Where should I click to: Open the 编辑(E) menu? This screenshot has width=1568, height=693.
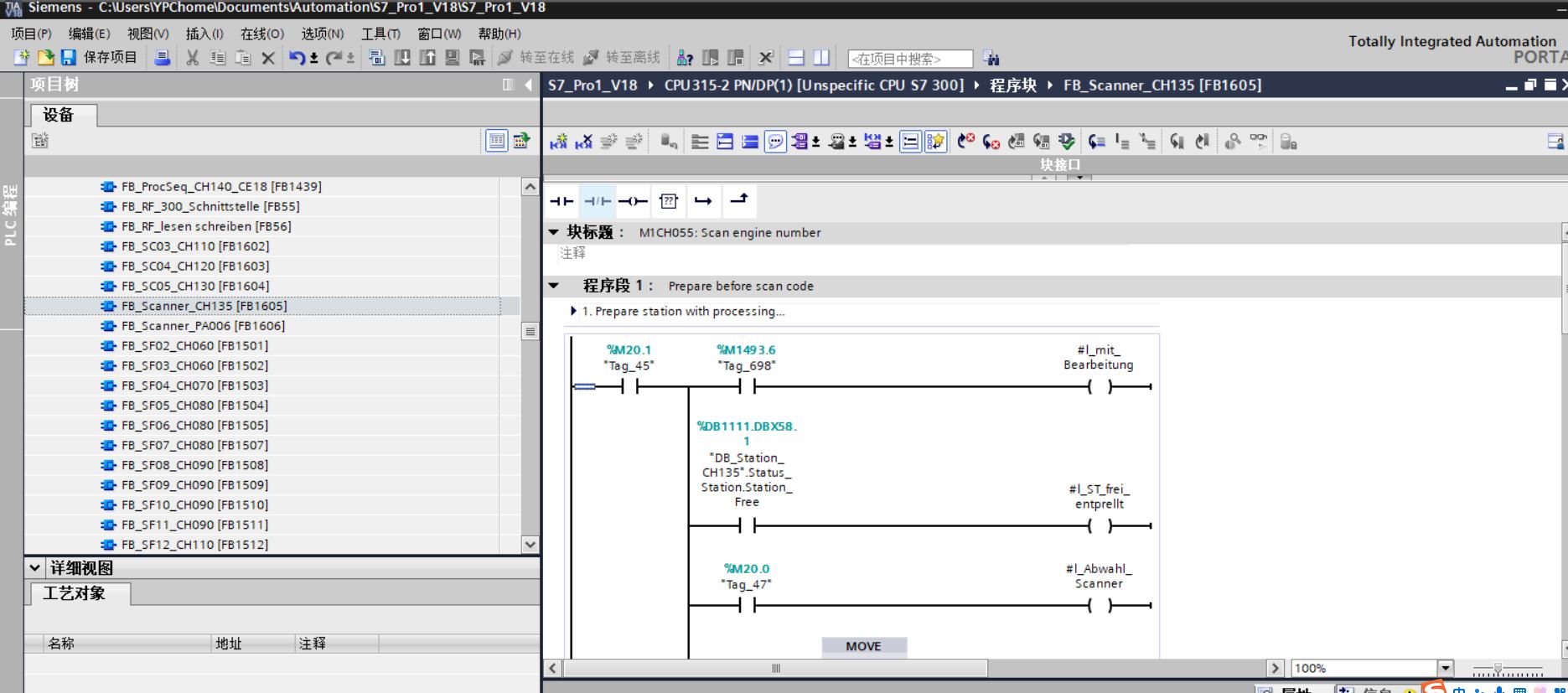pyautogui.click(x=89, y=34)
